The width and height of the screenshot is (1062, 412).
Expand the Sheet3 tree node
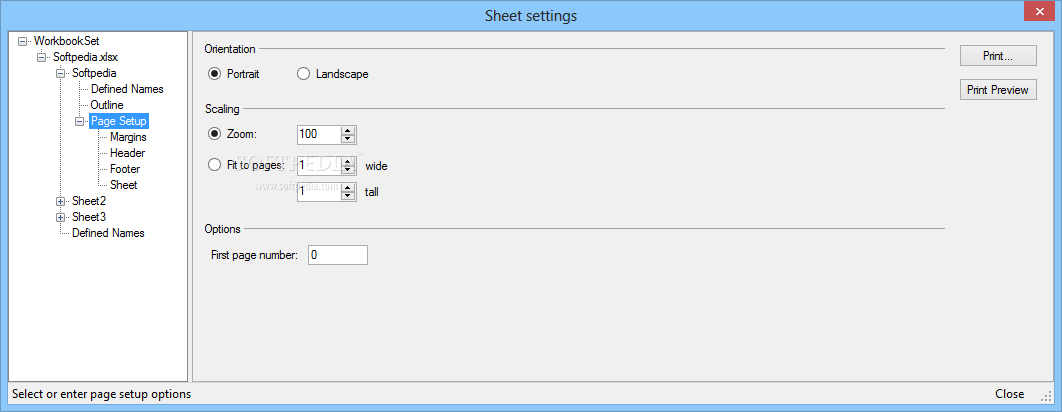point(60,218)
